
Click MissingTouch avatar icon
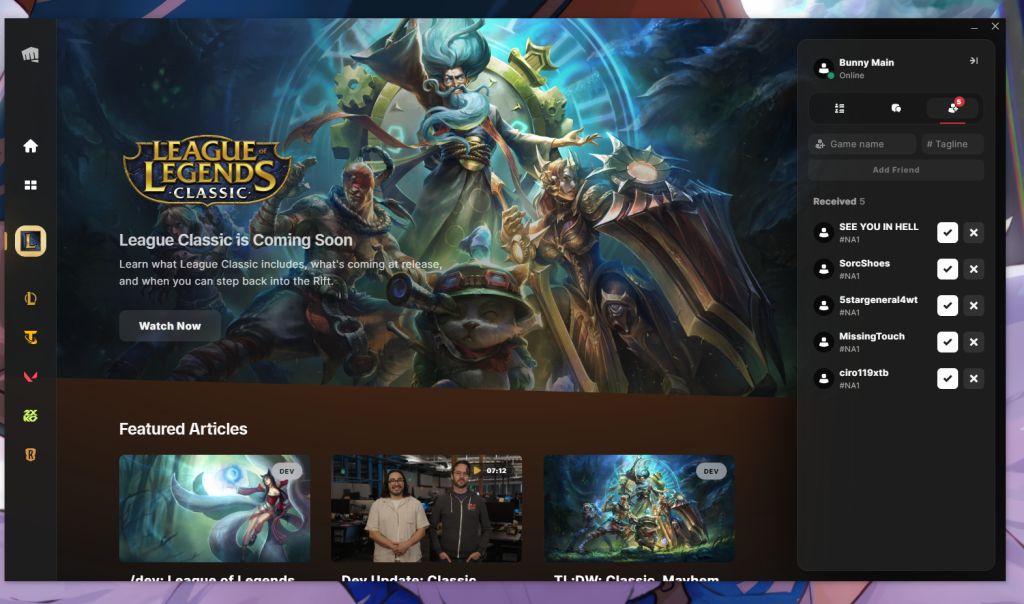pos(824,342)
